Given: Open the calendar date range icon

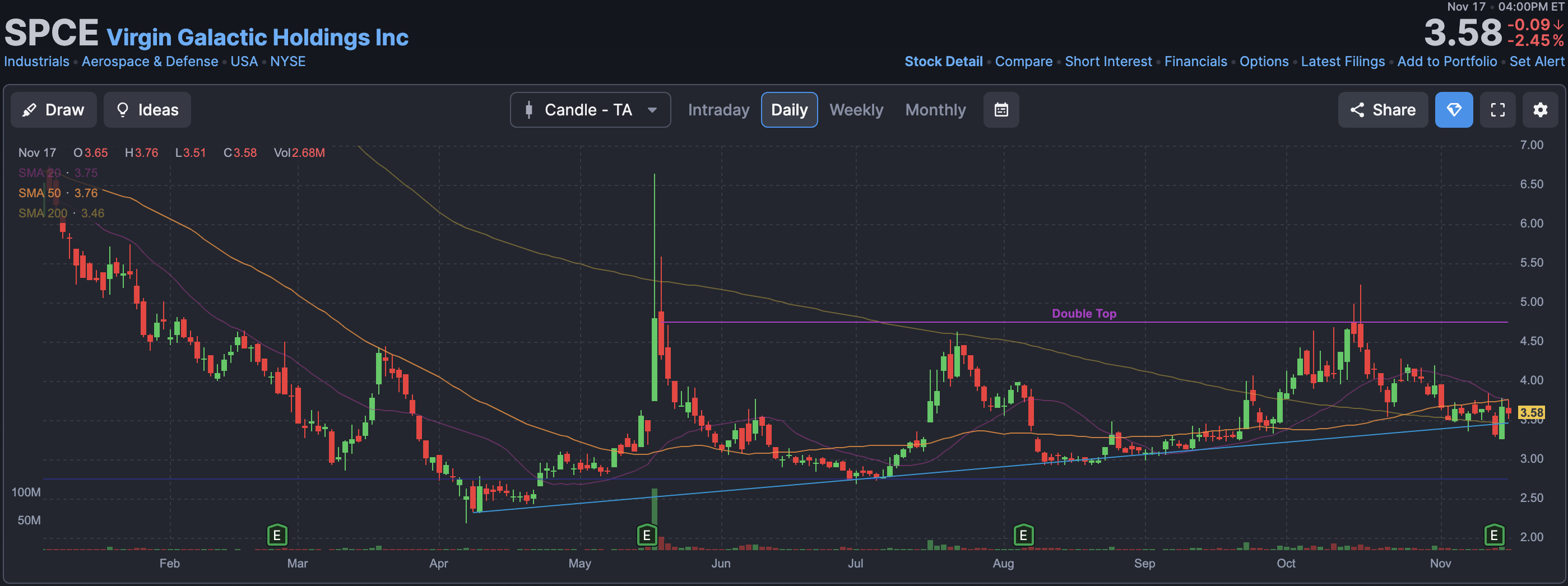Looking at the screenshot, I should 1001,110.
